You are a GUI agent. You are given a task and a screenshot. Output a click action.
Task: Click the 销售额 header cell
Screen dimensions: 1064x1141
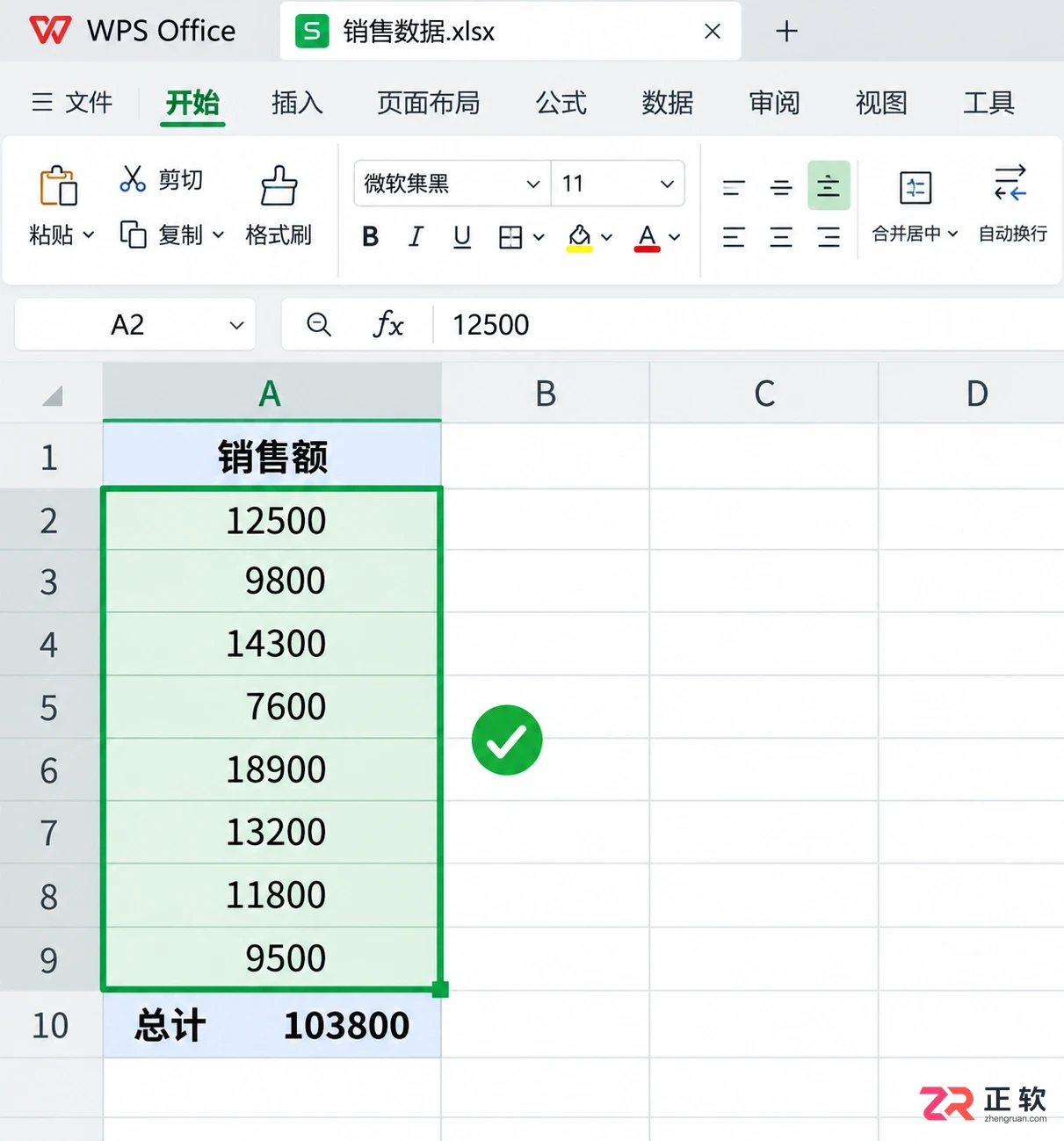click(272, 457)
